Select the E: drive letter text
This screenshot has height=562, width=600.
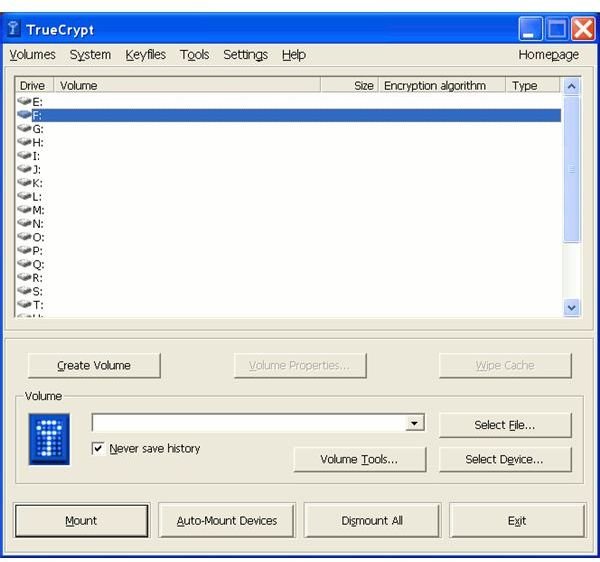click(x=38, y=102)
